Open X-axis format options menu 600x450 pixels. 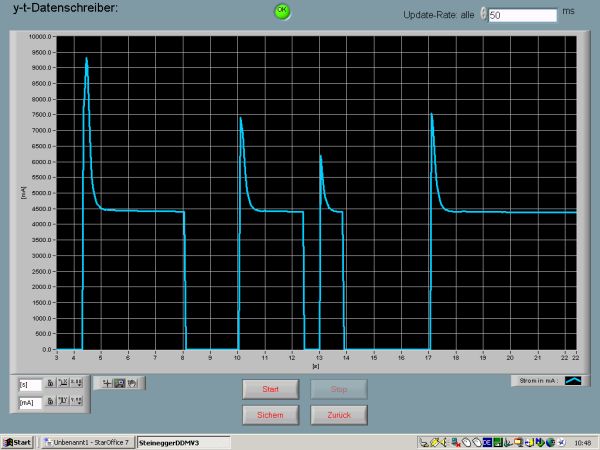tap(77, 383)
